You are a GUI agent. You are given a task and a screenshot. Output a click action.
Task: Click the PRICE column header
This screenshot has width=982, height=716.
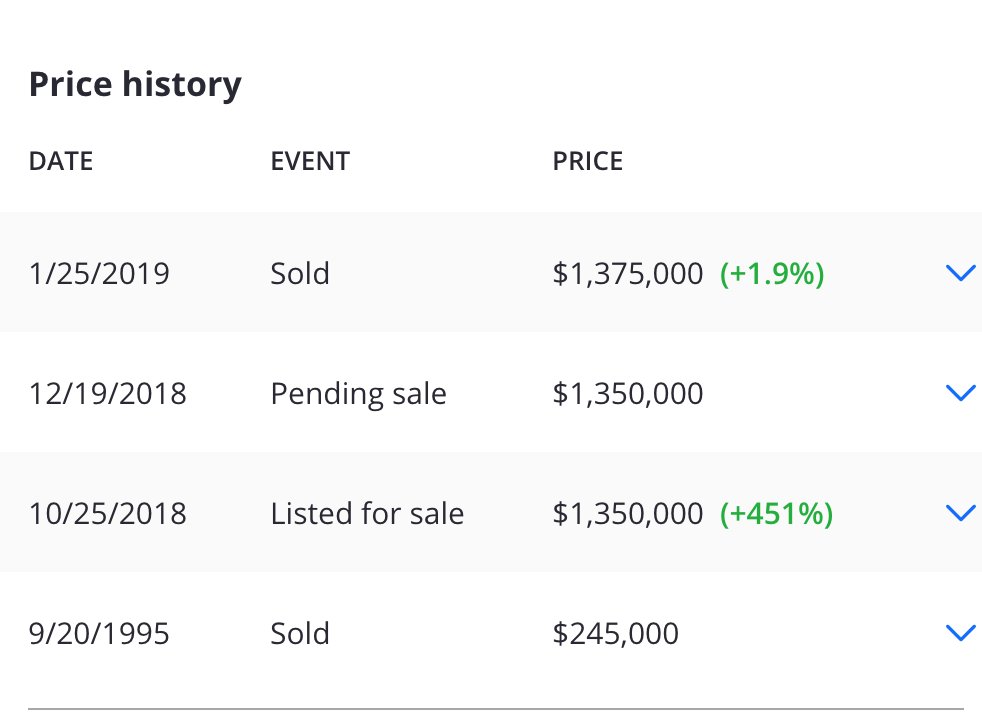pyautogui.click(x=588, y=161)
